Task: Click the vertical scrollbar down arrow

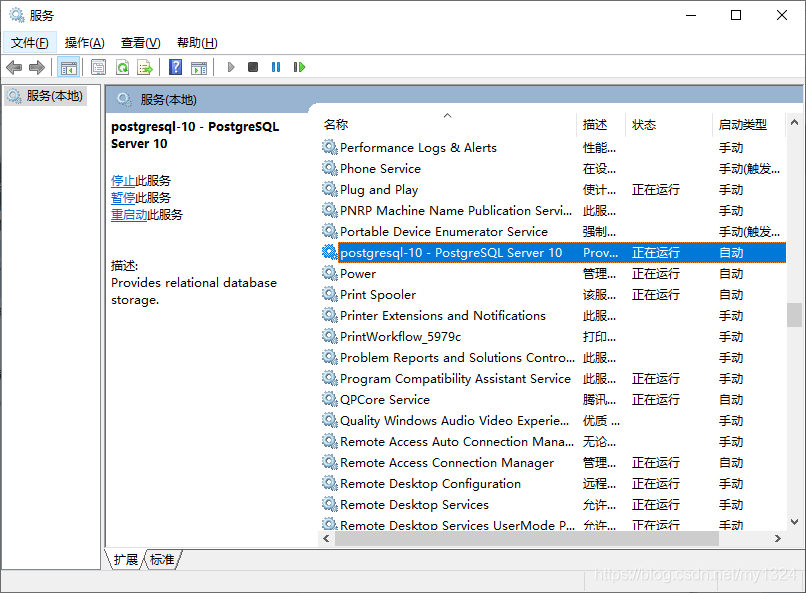Action: (794, 522)
